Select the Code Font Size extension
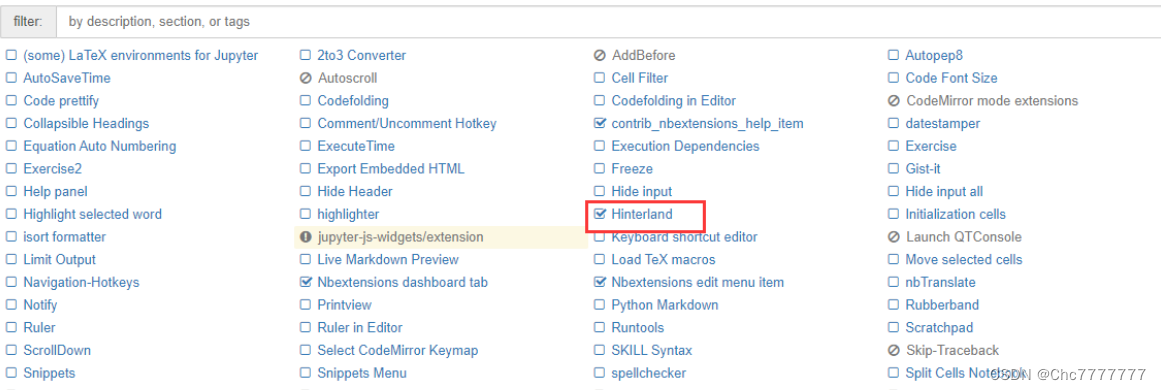Image resolution: width=1161 pixels, height=390 pixels. [x=951, y=78]
